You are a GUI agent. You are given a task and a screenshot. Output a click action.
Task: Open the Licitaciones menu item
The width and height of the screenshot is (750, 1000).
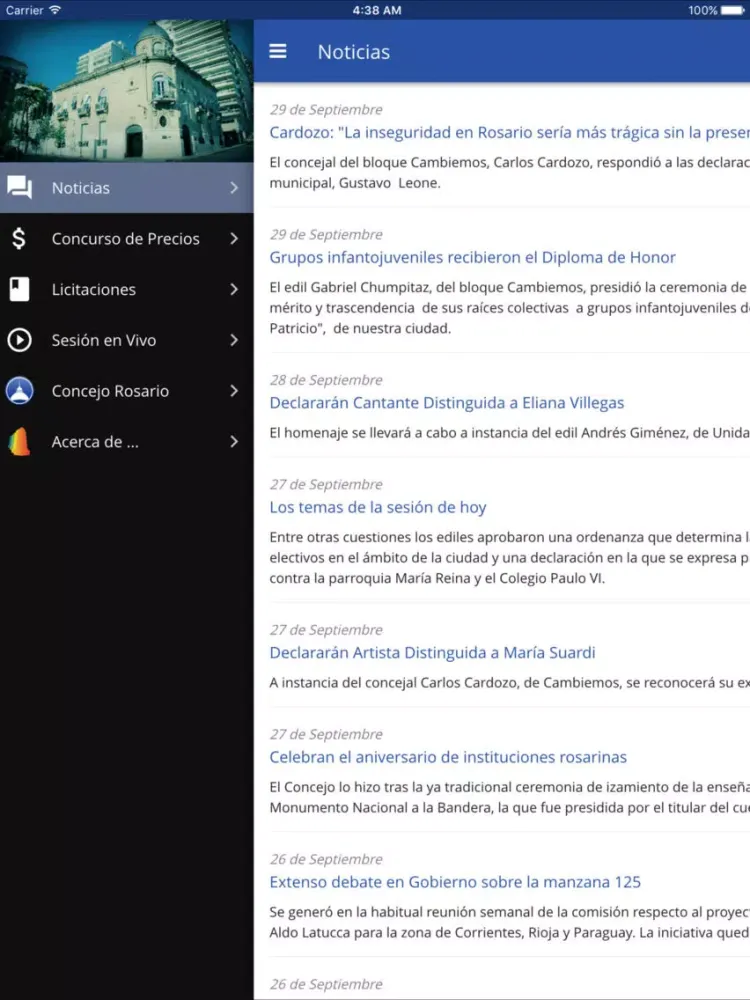tap(126, 289)
